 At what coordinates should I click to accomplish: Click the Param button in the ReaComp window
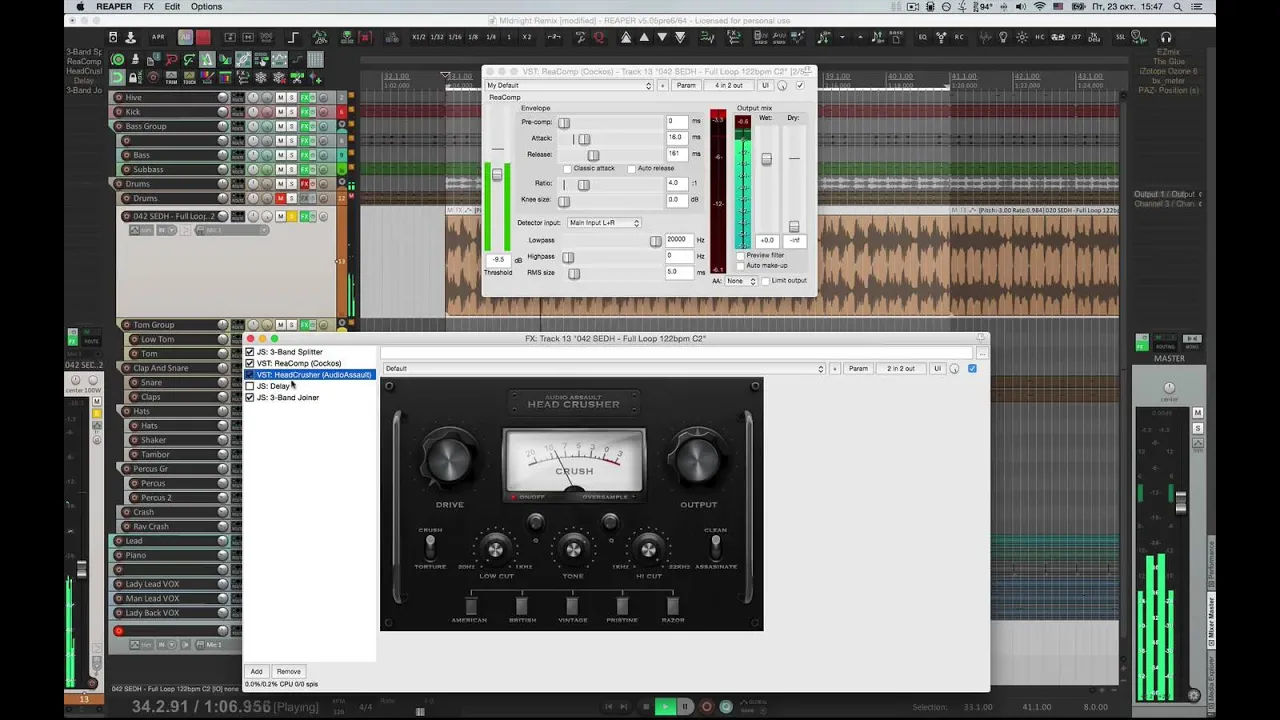(685, 85)
